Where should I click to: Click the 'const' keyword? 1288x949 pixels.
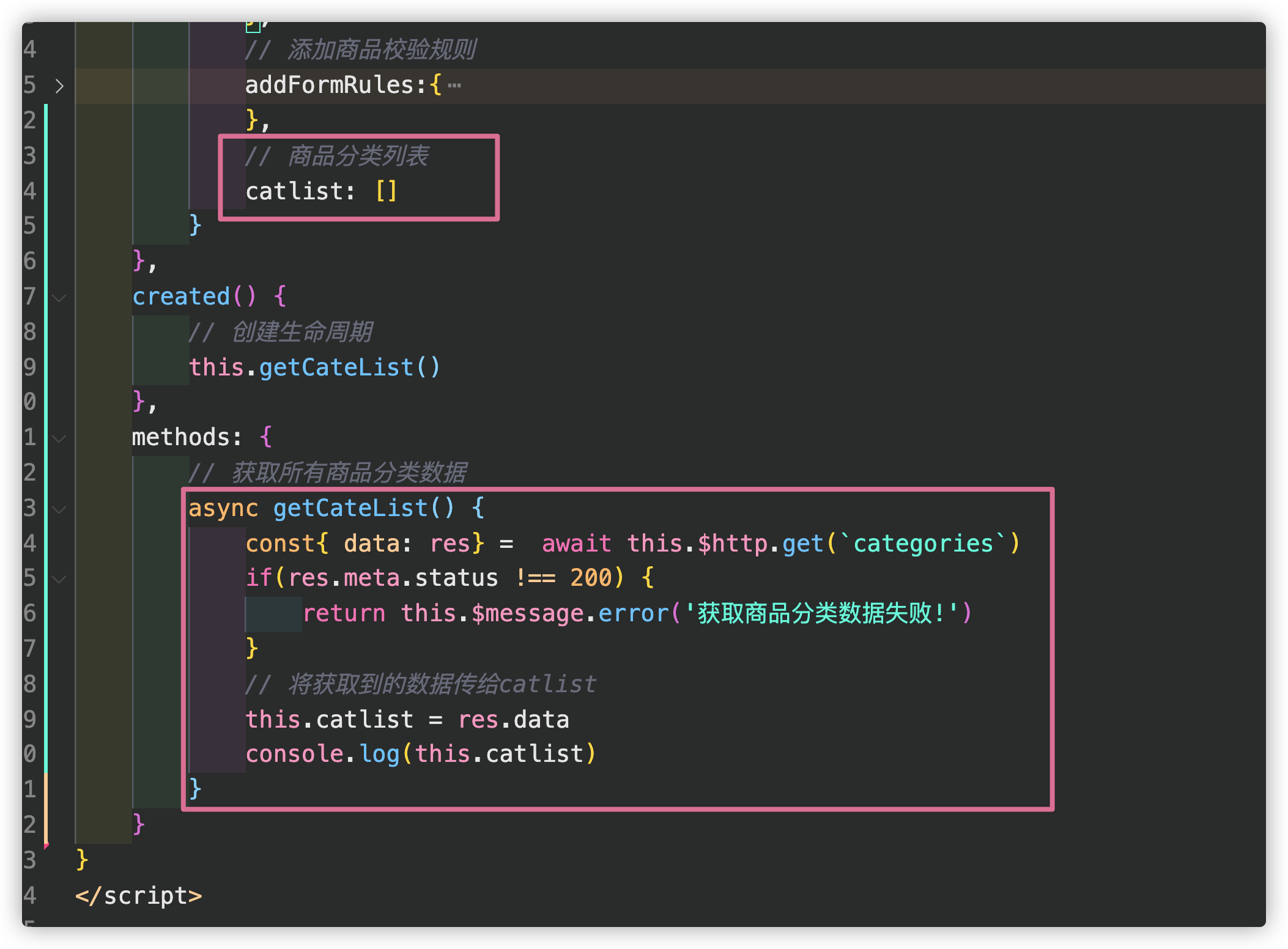[280, 544]
